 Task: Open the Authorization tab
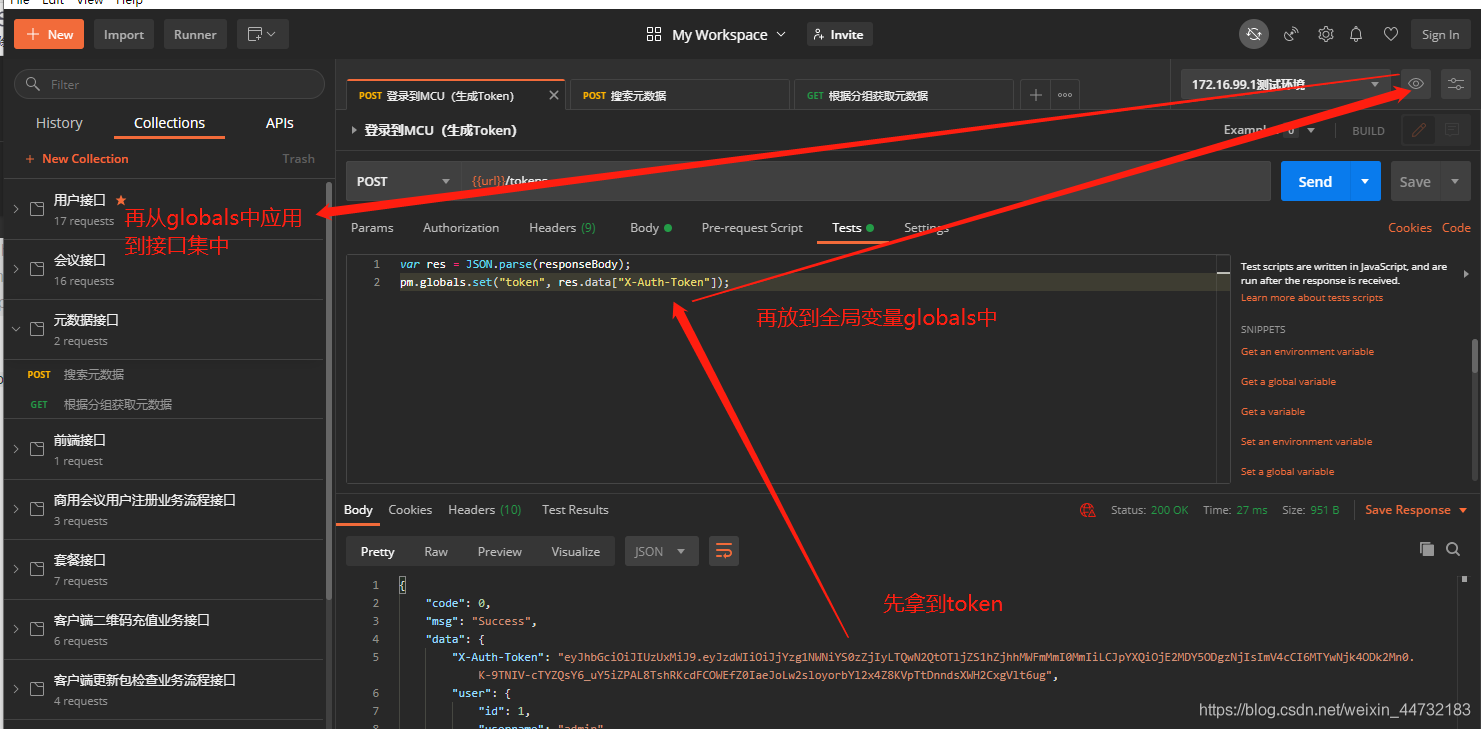[461, 228]
